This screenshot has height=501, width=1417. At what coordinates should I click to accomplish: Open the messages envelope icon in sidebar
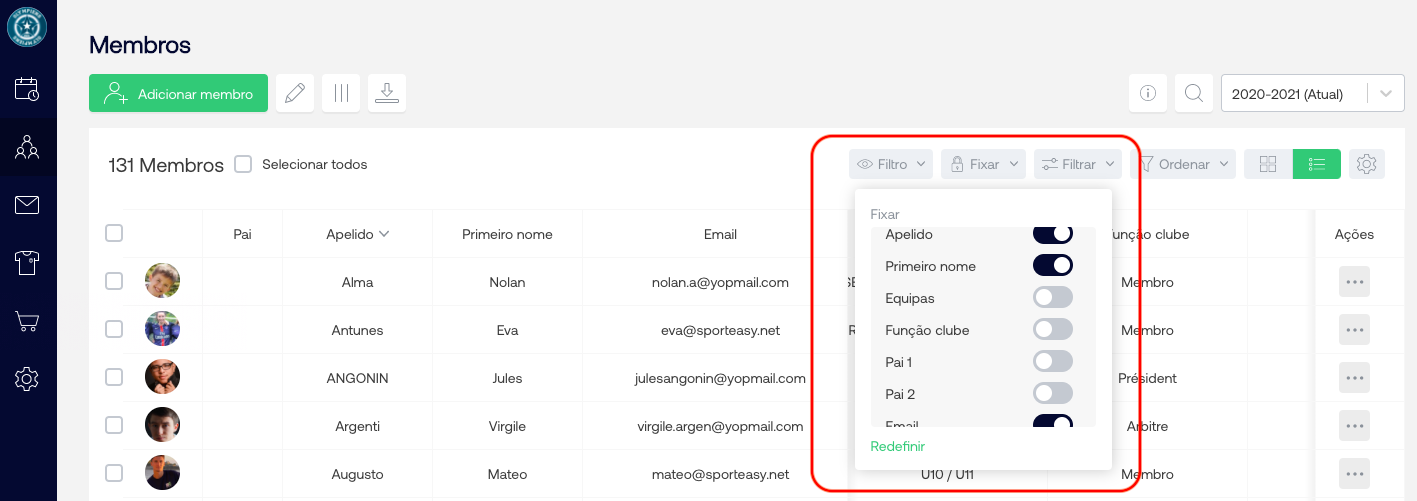point(27,205)
